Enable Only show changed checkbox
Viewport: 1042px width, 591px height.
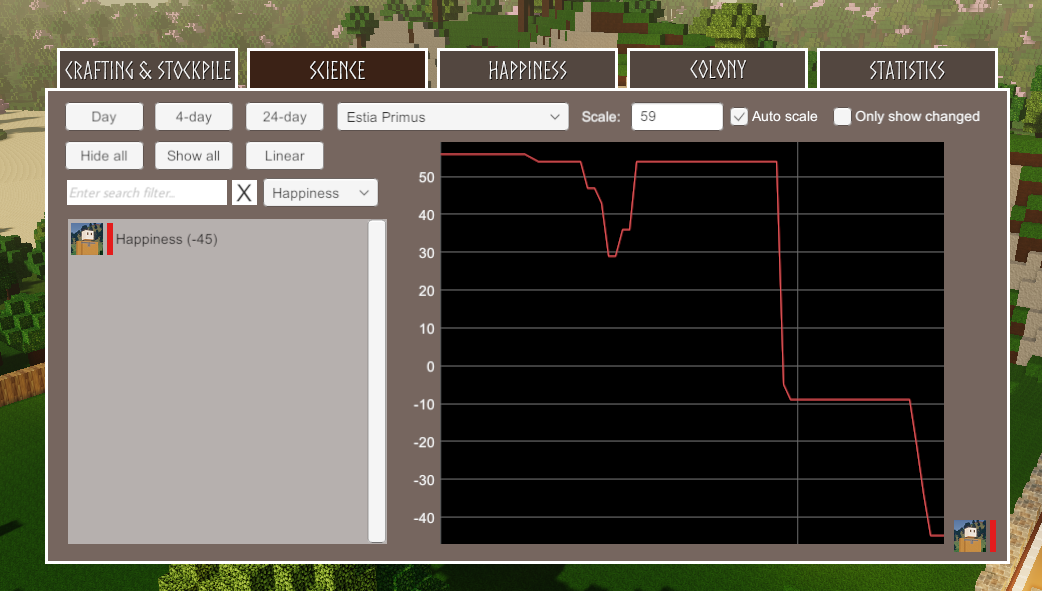tap(842, 116)
